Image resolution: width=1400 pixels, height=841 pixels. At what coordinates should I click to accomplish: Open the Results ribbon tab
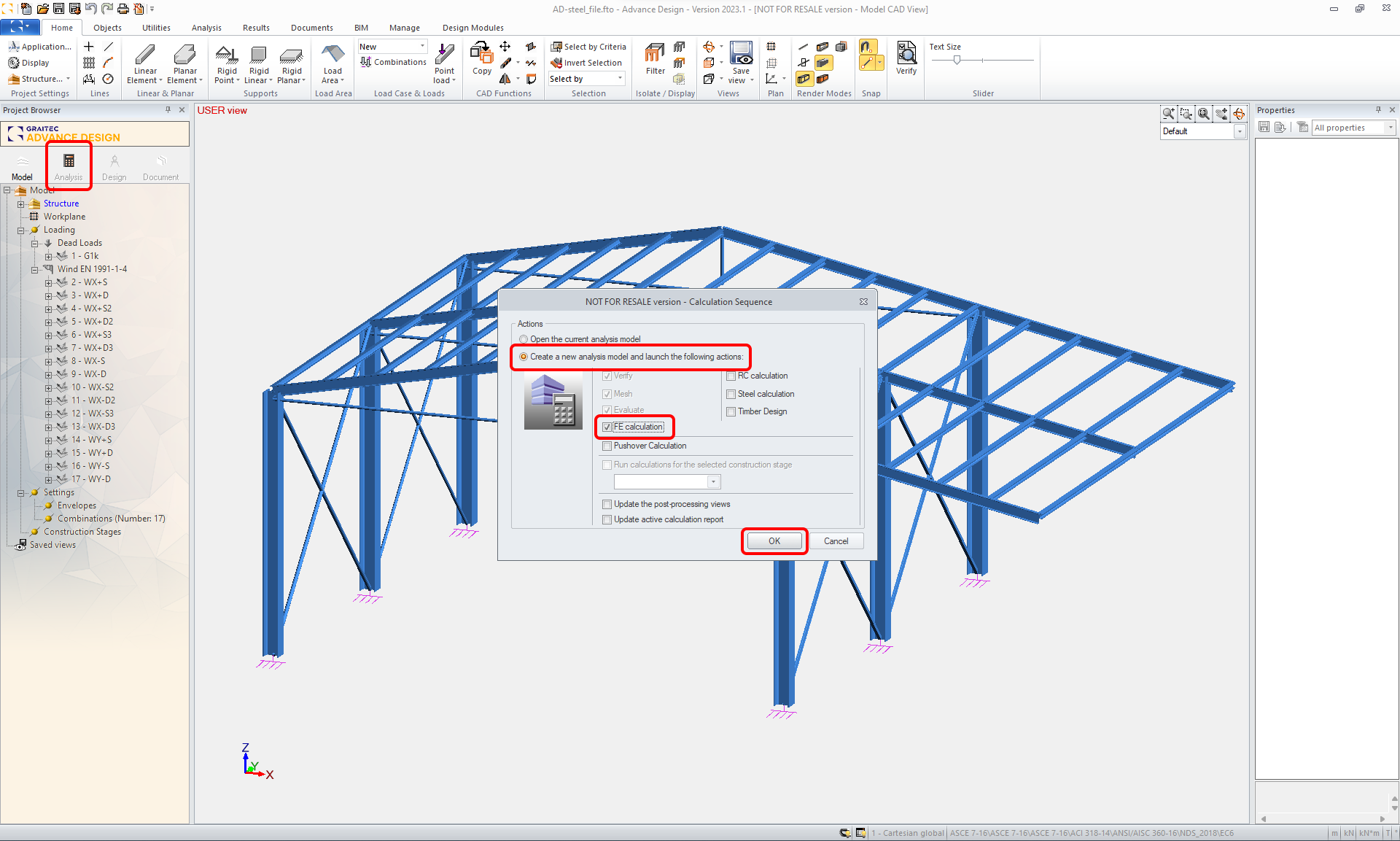256,28
